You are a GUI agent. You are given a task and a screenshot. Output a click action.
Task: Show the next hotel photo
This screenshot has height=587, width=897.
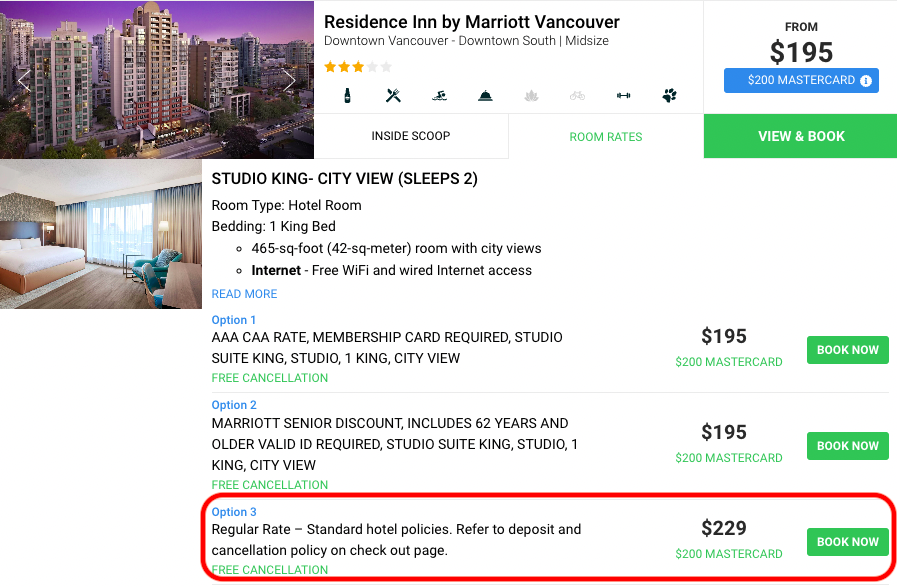pyautogui.click(x=290, y=81)
